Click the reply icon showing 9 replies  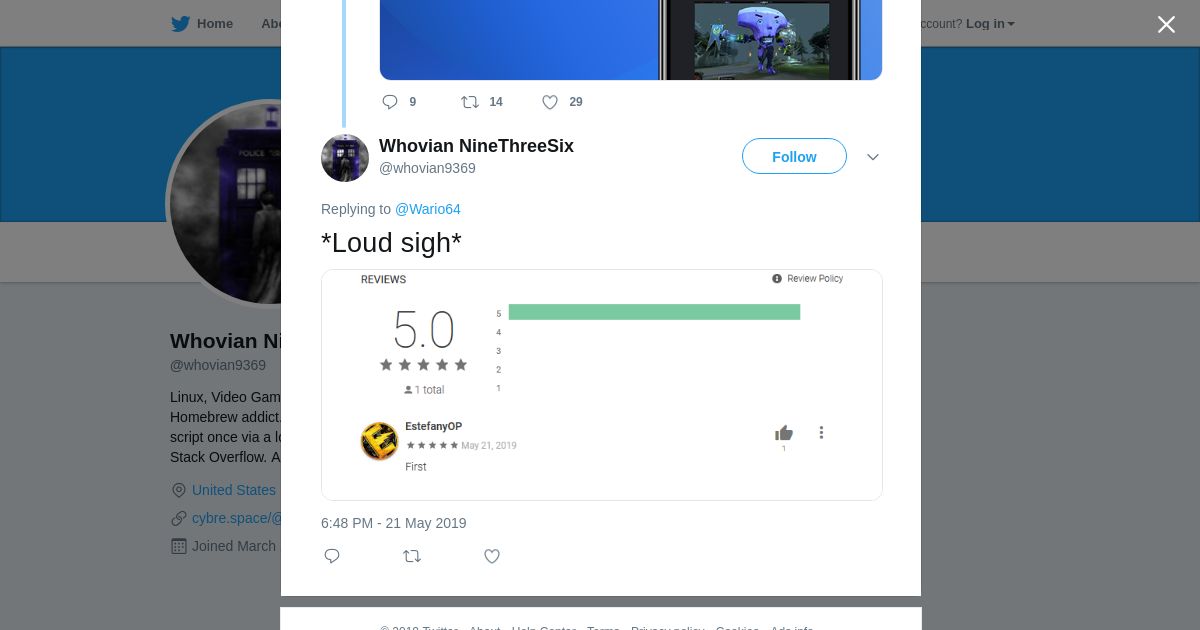point(390,102)
